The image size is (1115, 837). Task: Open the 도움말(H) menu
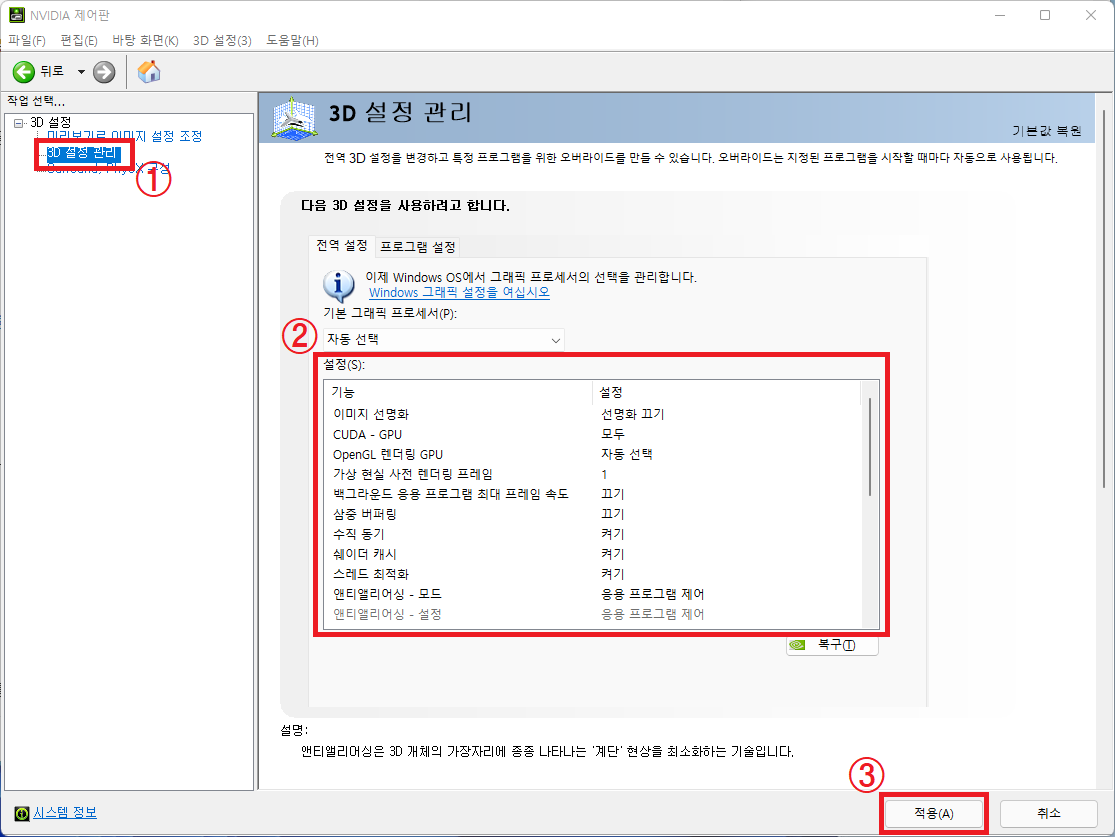pos(292,41)
